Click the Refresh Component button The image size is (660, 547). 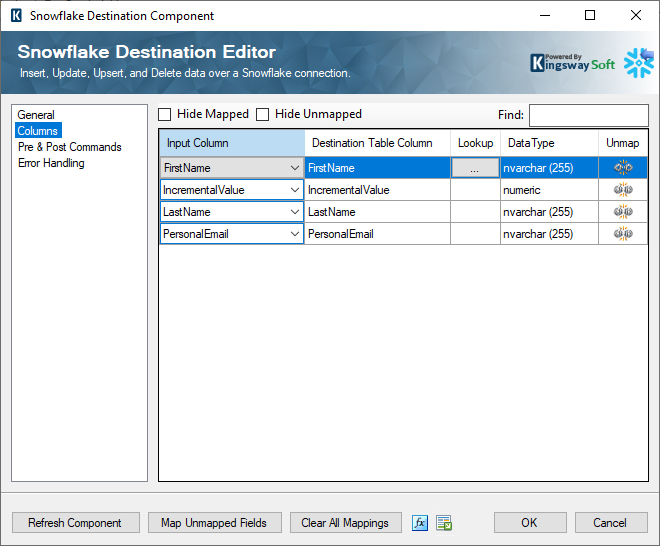click(x=76, y=523)
